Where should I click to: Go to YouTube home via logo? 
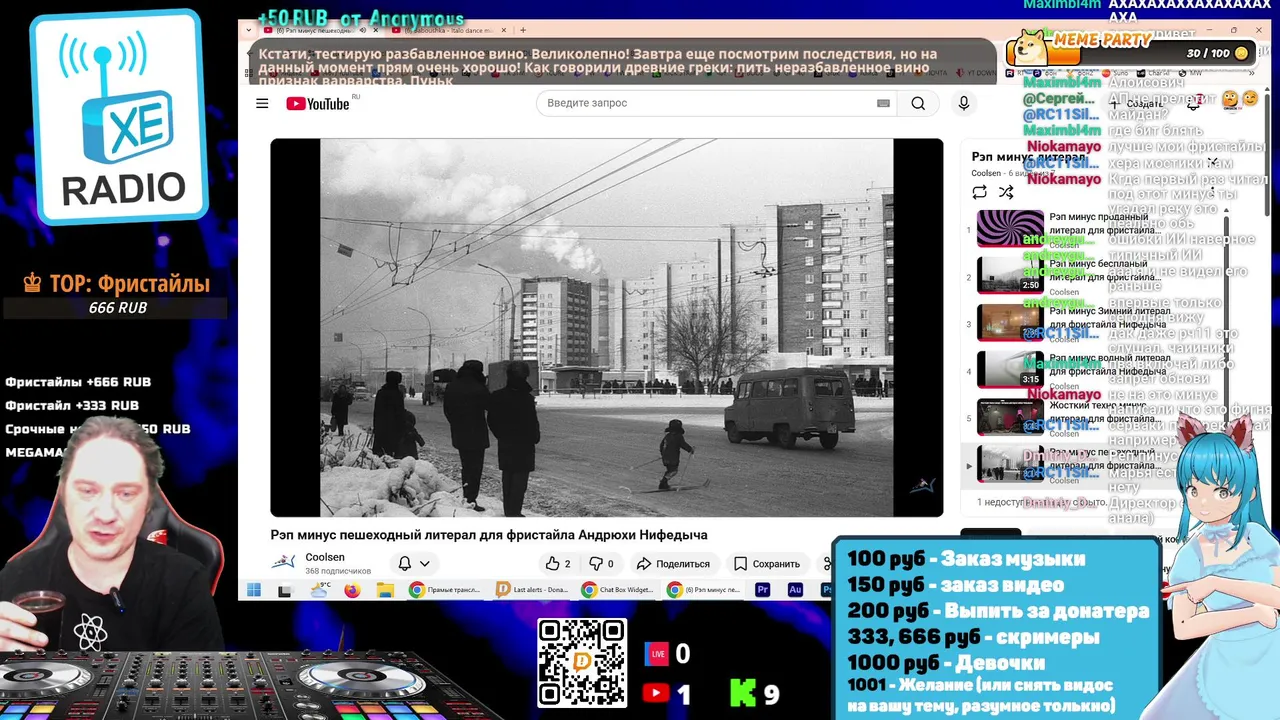click(x=318, y=103)
